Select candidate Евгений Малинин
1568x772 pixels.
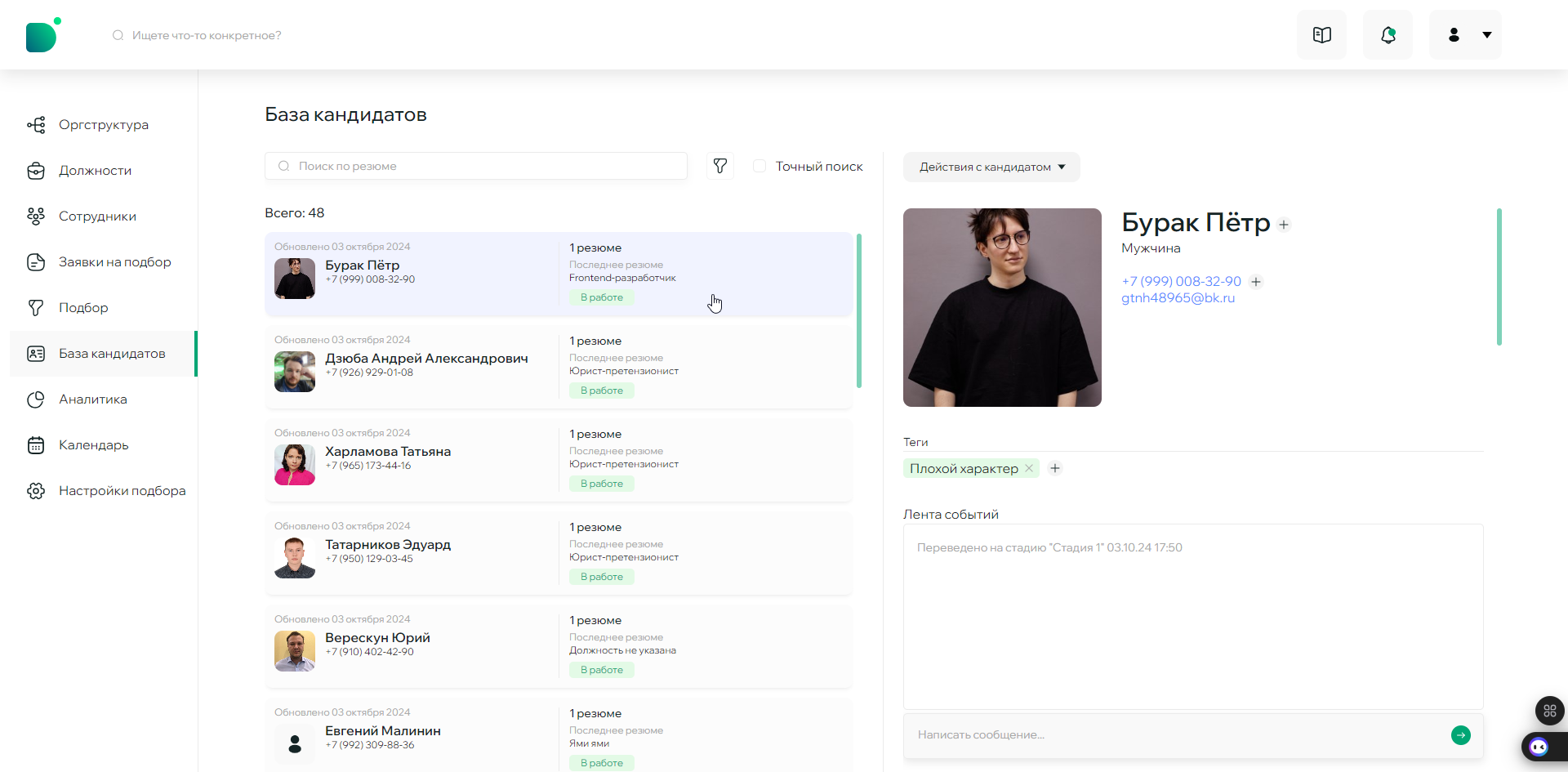click(x=559, y=735)
